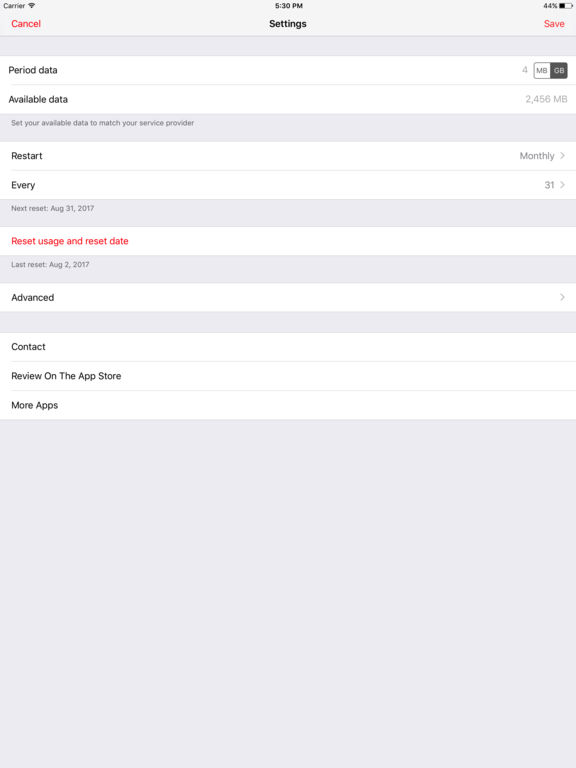
Task: Tap the Carrier label in status bar
Action: [x=14, y=6]
